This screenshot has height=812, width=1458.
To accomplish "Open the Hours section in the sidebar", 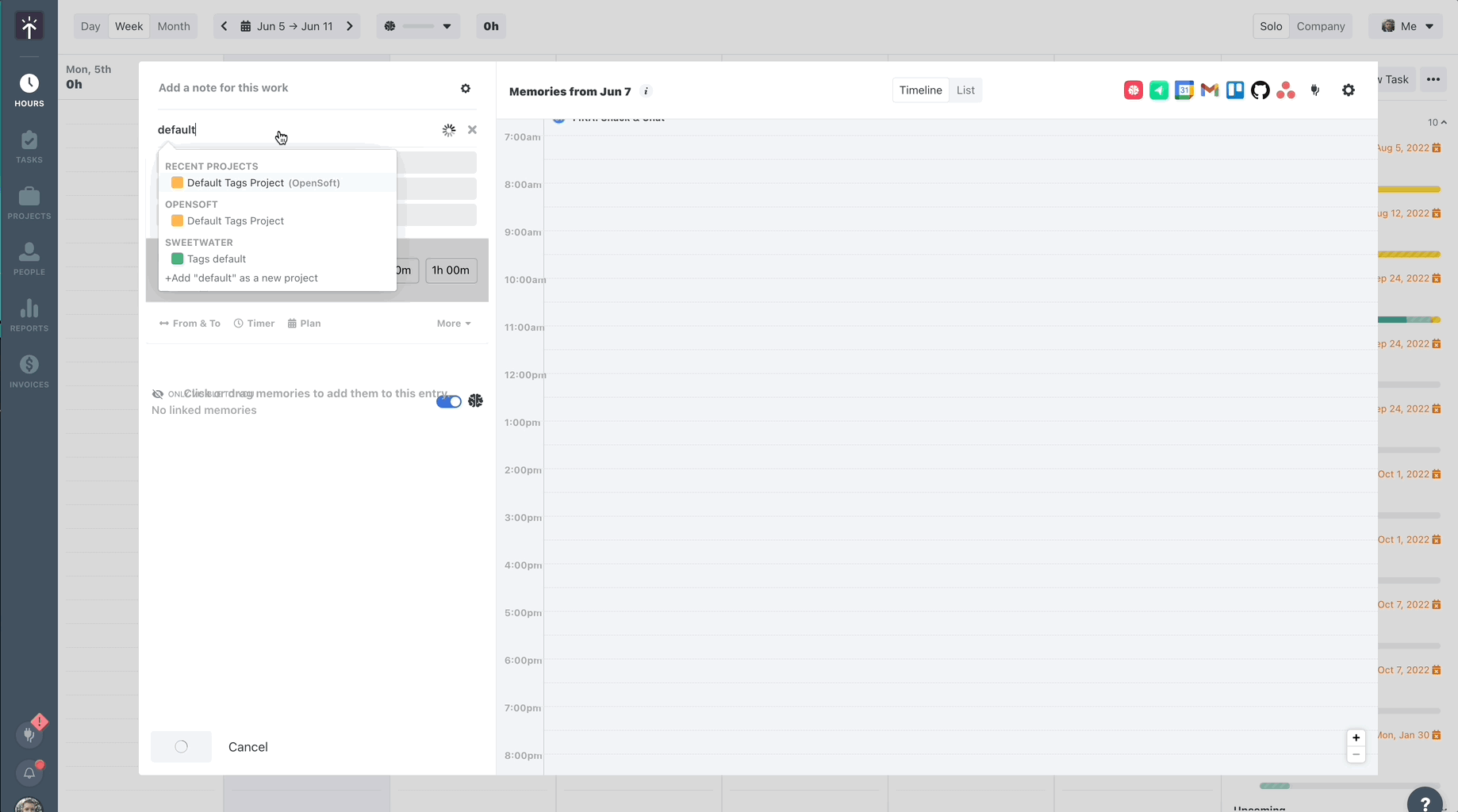I will 29,87.
